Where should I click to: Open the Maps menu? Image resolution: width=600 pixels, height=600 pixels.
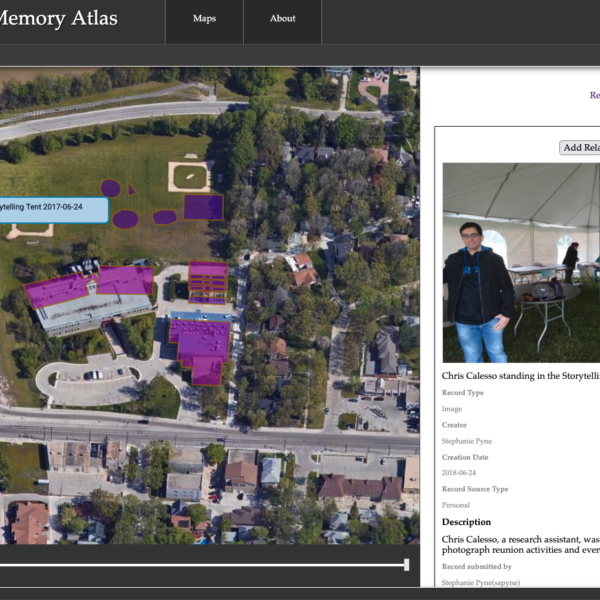coord(204,18)
